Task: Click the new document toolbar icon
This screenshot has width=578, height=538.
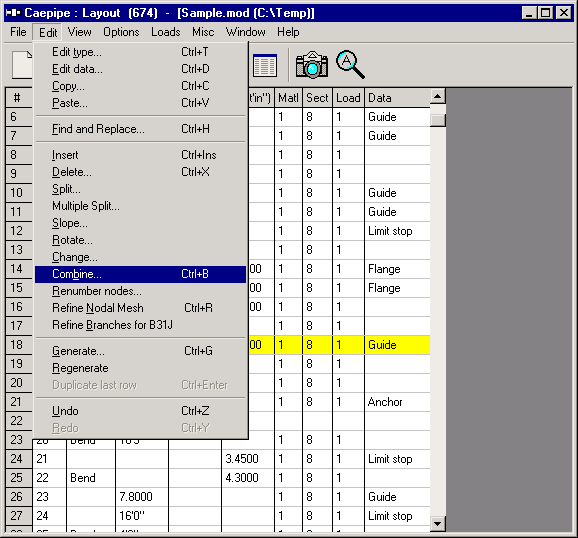Action: click(x=22, y=65)
